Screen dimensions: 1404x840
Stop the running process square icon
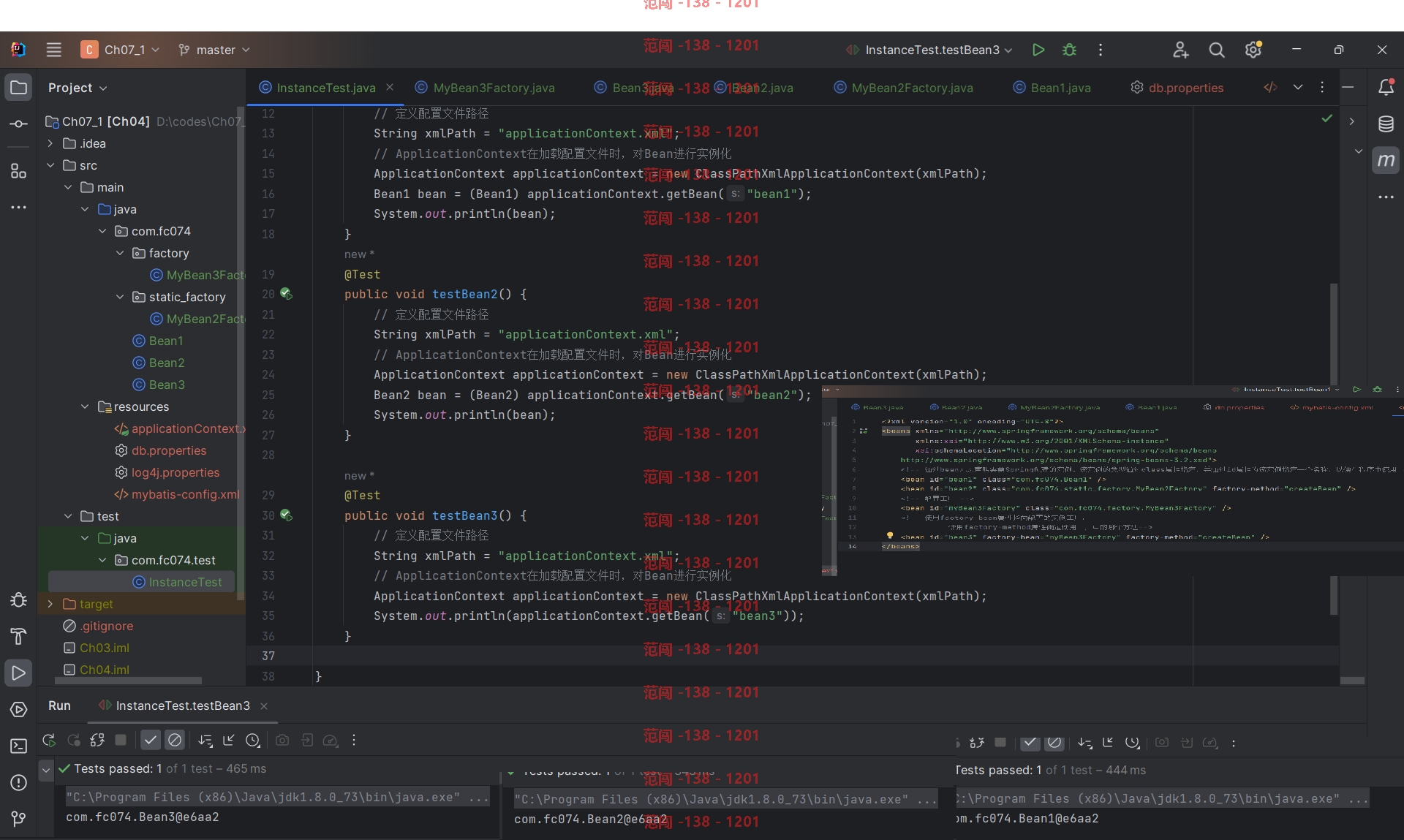(x=121, y=741)
